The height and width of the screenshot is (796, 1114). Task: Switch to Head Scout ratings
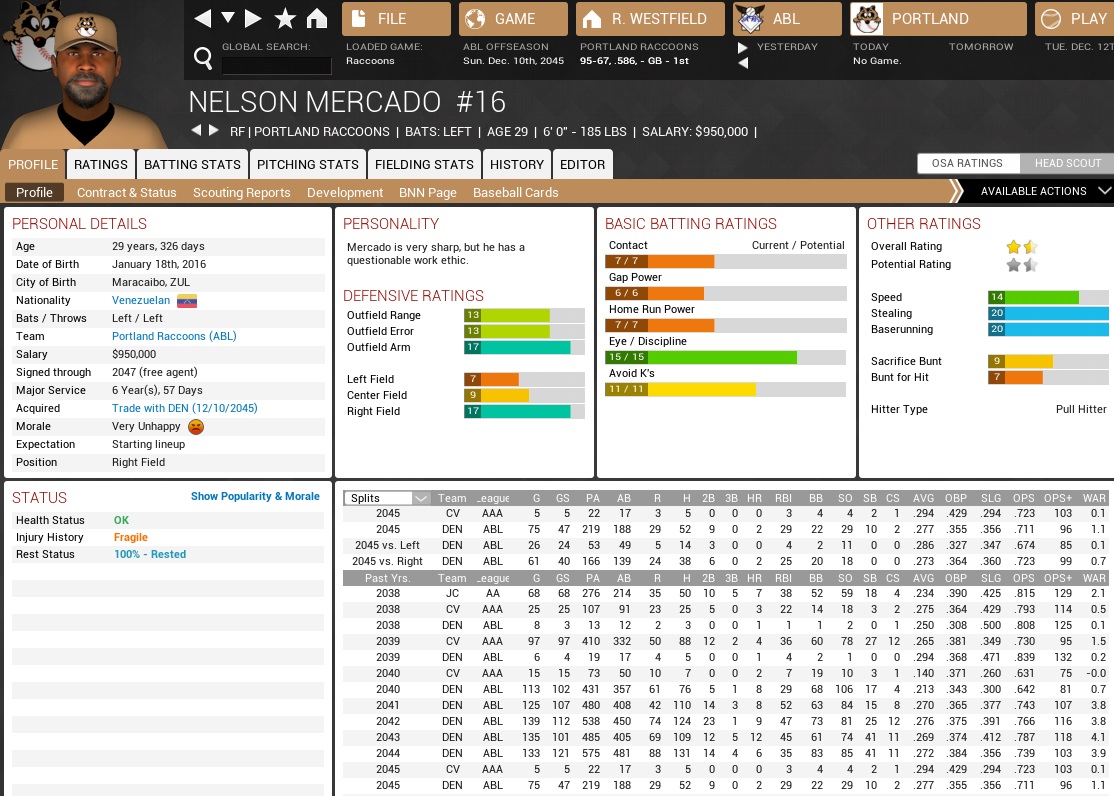coord(1066,164)
